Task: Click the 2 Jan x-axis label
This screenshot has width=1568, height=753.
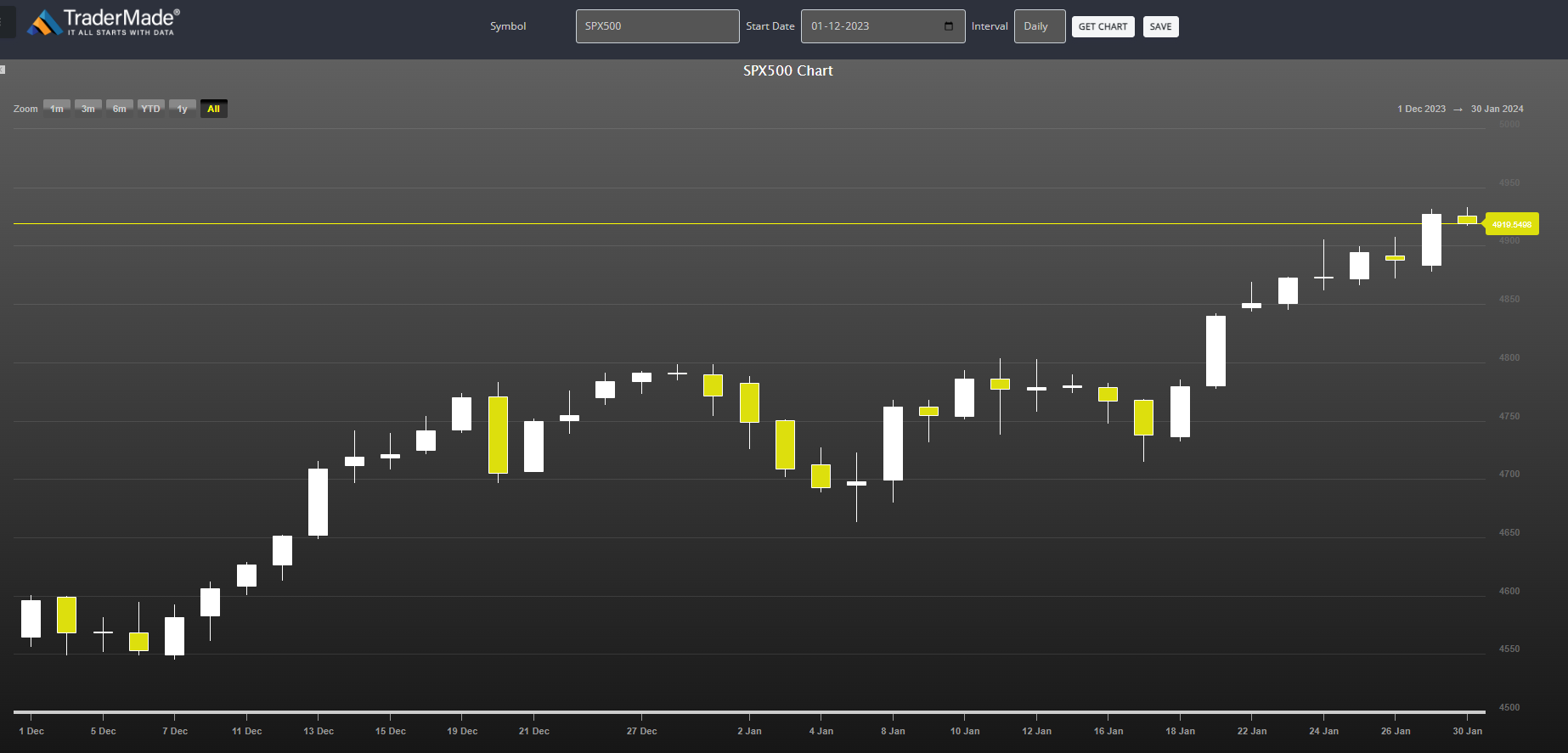Action: point(749,731)
